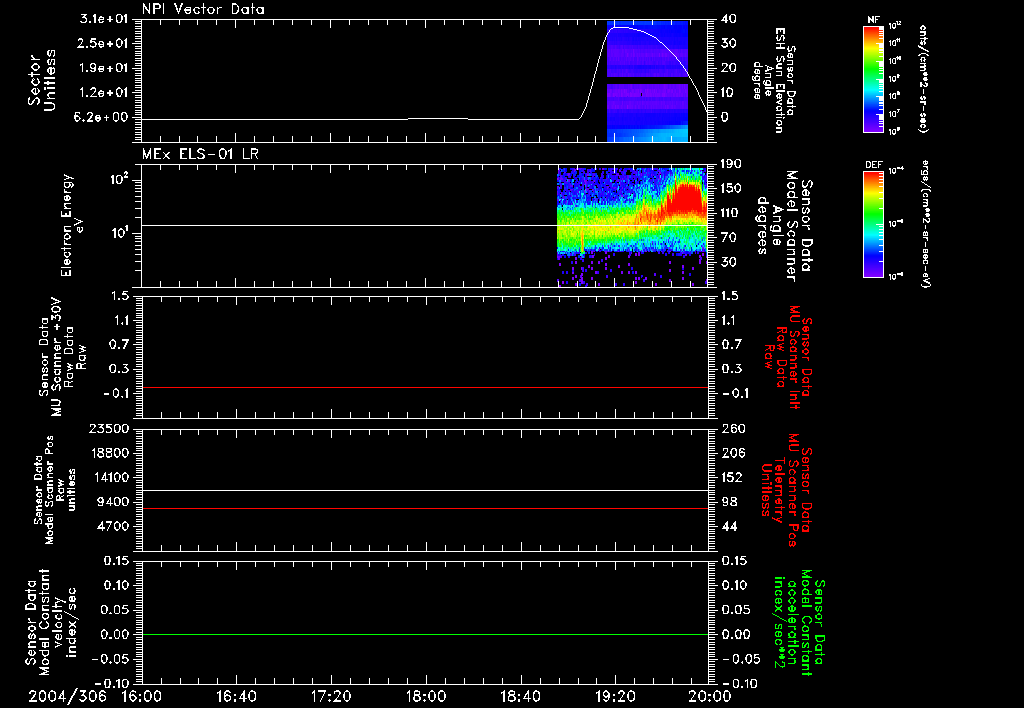Click the date label "2004/306"
This screenshot has width=1024, height=708.
pyautogui.click(x=67, y=696)
